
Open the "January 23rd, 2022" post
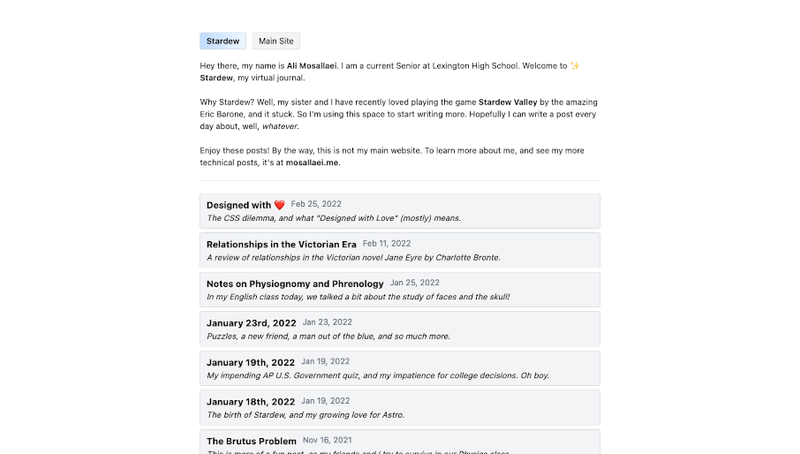pos(251,323)
